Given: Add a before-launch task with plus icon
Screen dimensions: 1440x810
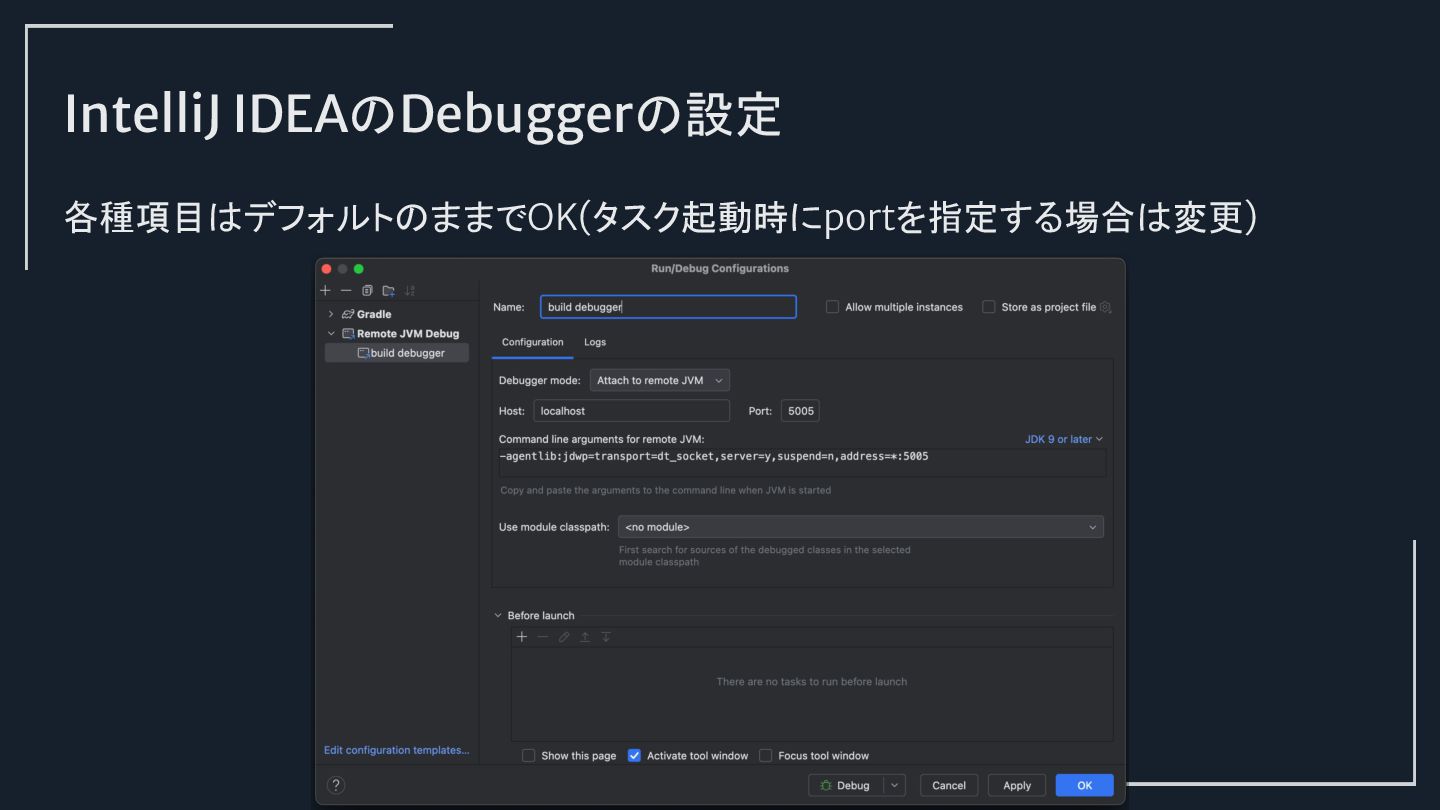Looking at the screenshot, I should tap(521, 637).
